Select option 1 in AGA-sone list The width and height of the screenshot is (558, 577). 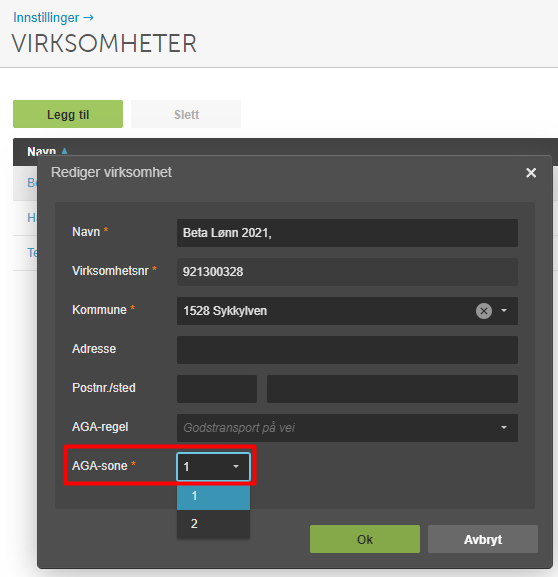pyautogui.click(x=213, y=496)
